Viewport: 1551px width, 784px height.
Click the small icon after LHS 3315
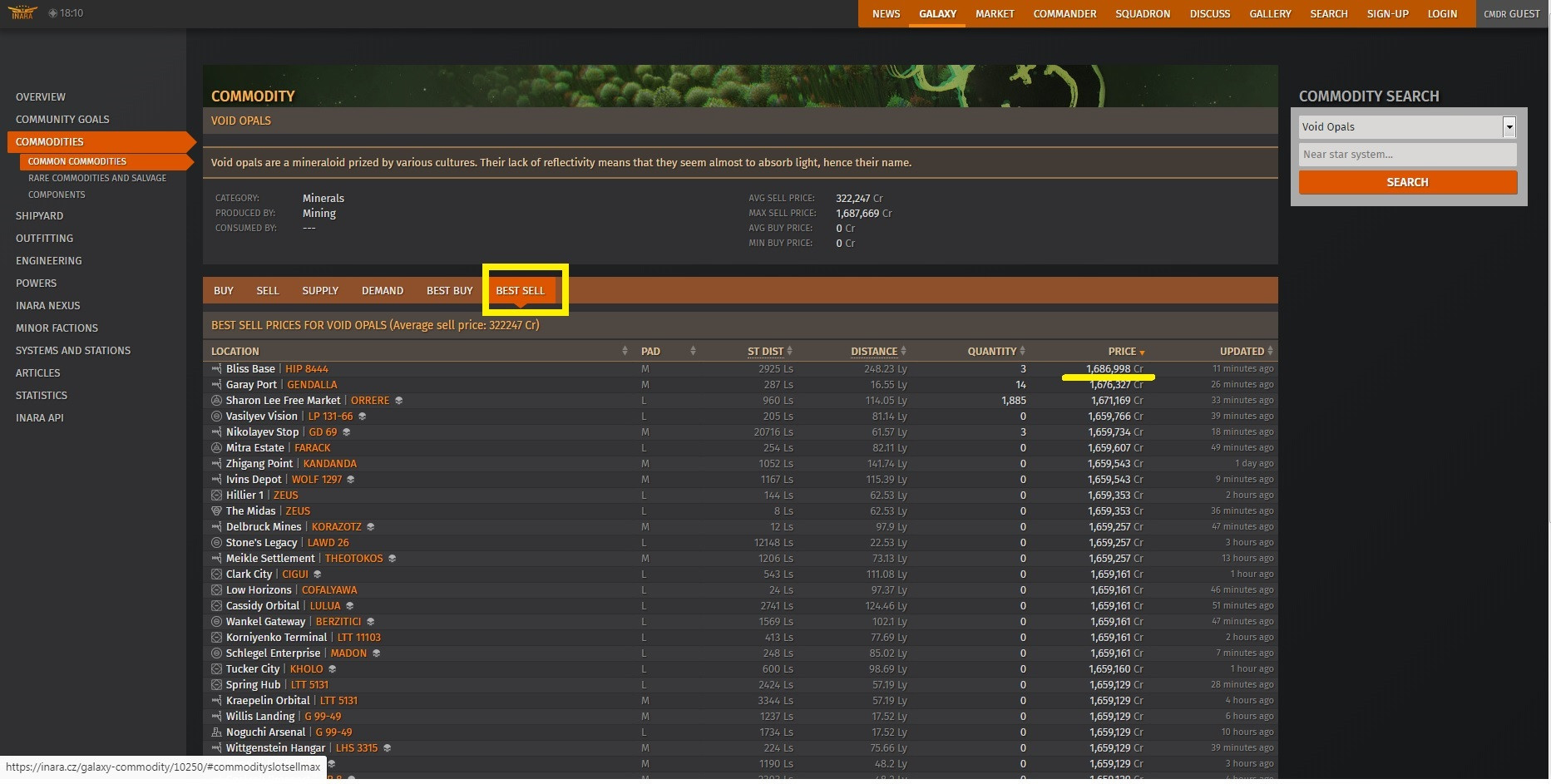pos(388,748)
